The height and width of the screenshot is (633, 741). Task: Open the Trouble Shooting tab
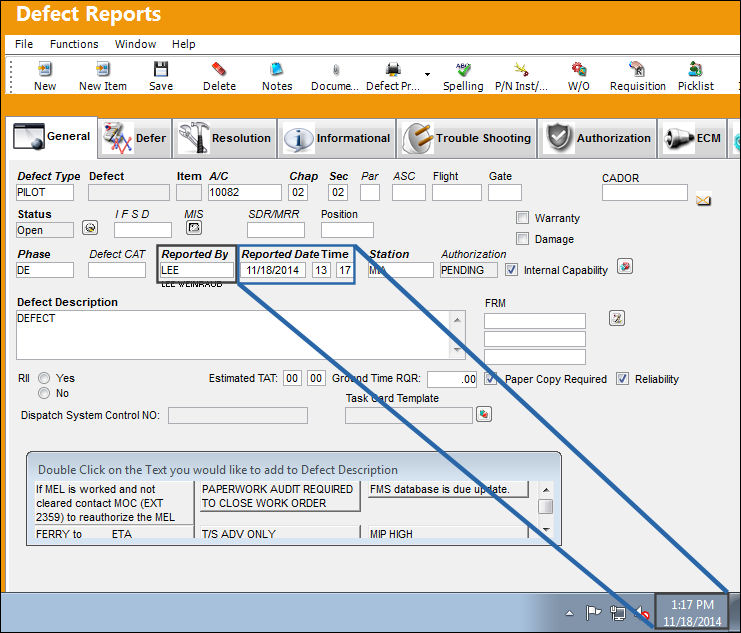coord(467,138)
